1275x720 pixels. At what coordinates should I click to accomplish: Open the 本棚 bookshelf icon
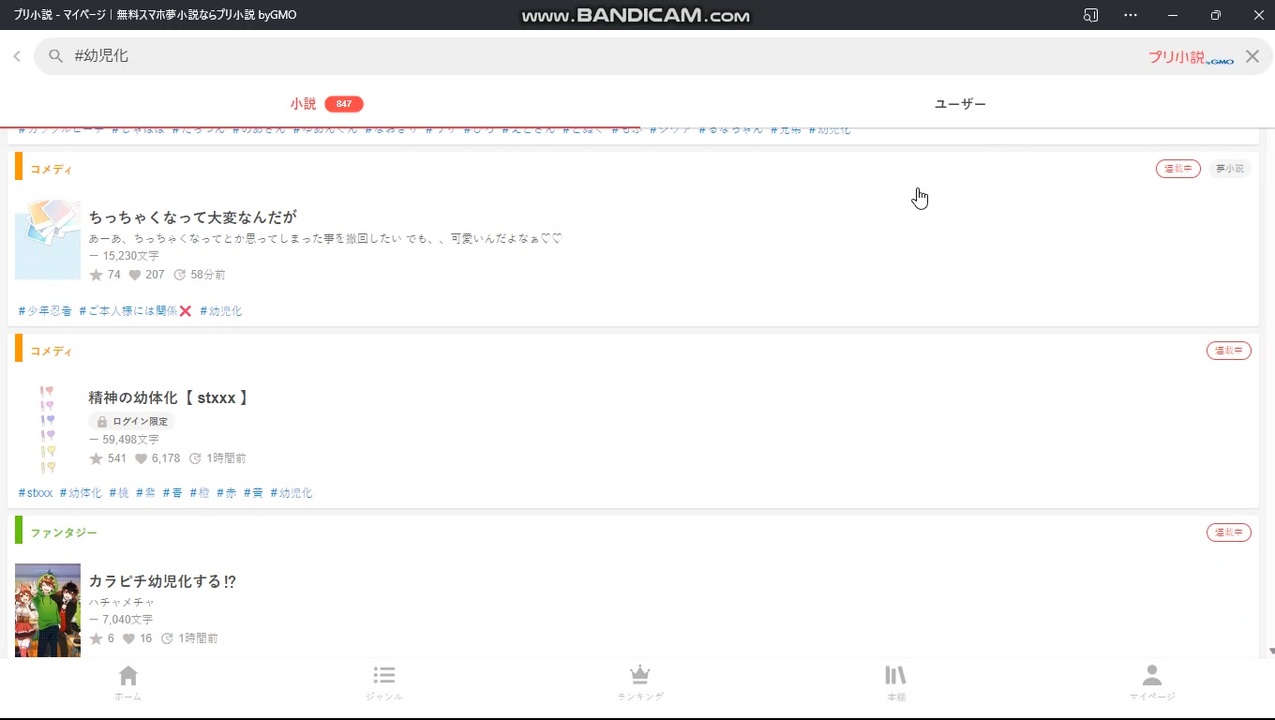click(895, 682)
